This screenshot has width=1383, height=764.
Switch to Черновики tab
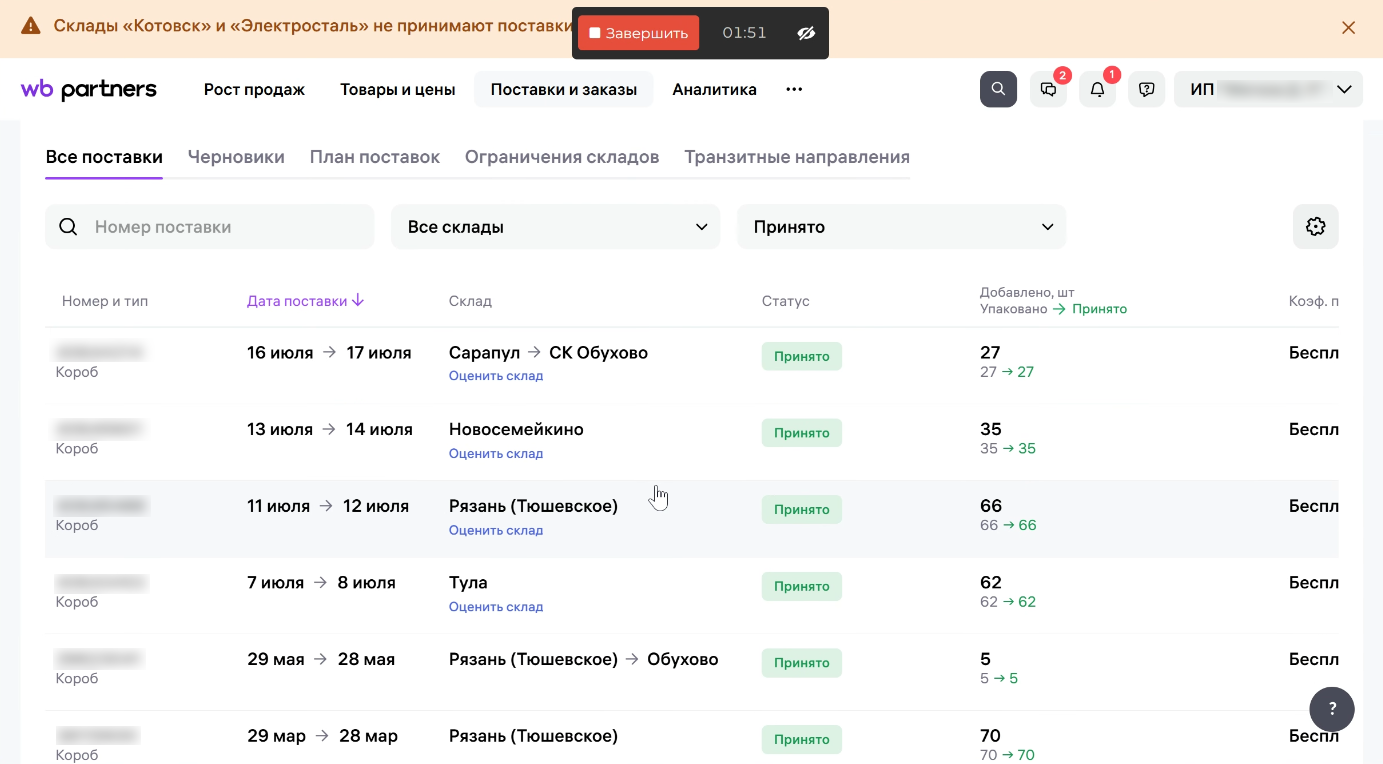pos(236,157)
